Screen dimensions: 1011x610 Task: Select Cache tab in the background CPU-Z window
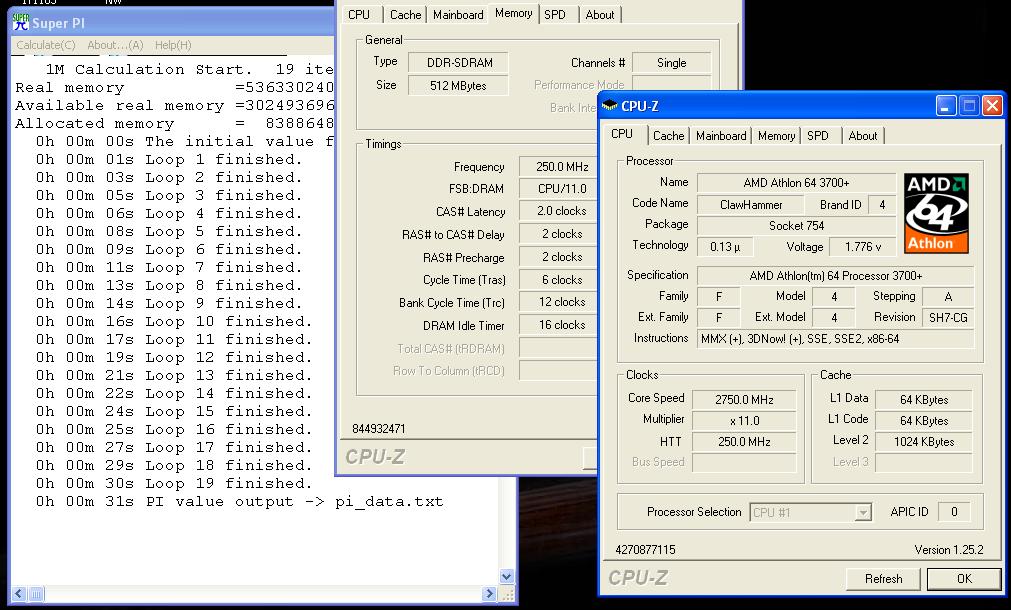click(406, 14)
